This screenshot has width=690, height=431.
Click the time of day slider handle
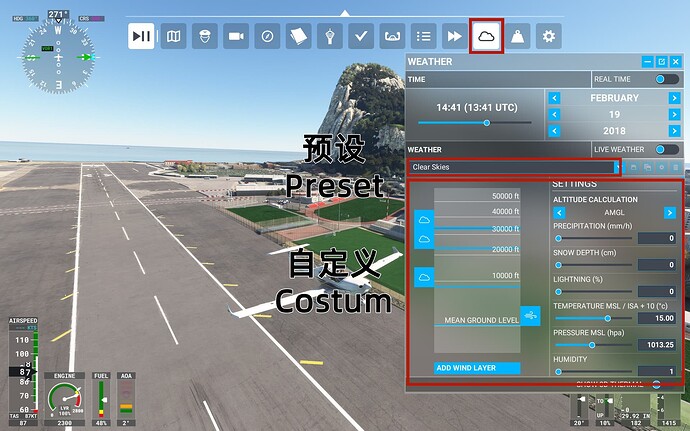[x=486, y=123]
